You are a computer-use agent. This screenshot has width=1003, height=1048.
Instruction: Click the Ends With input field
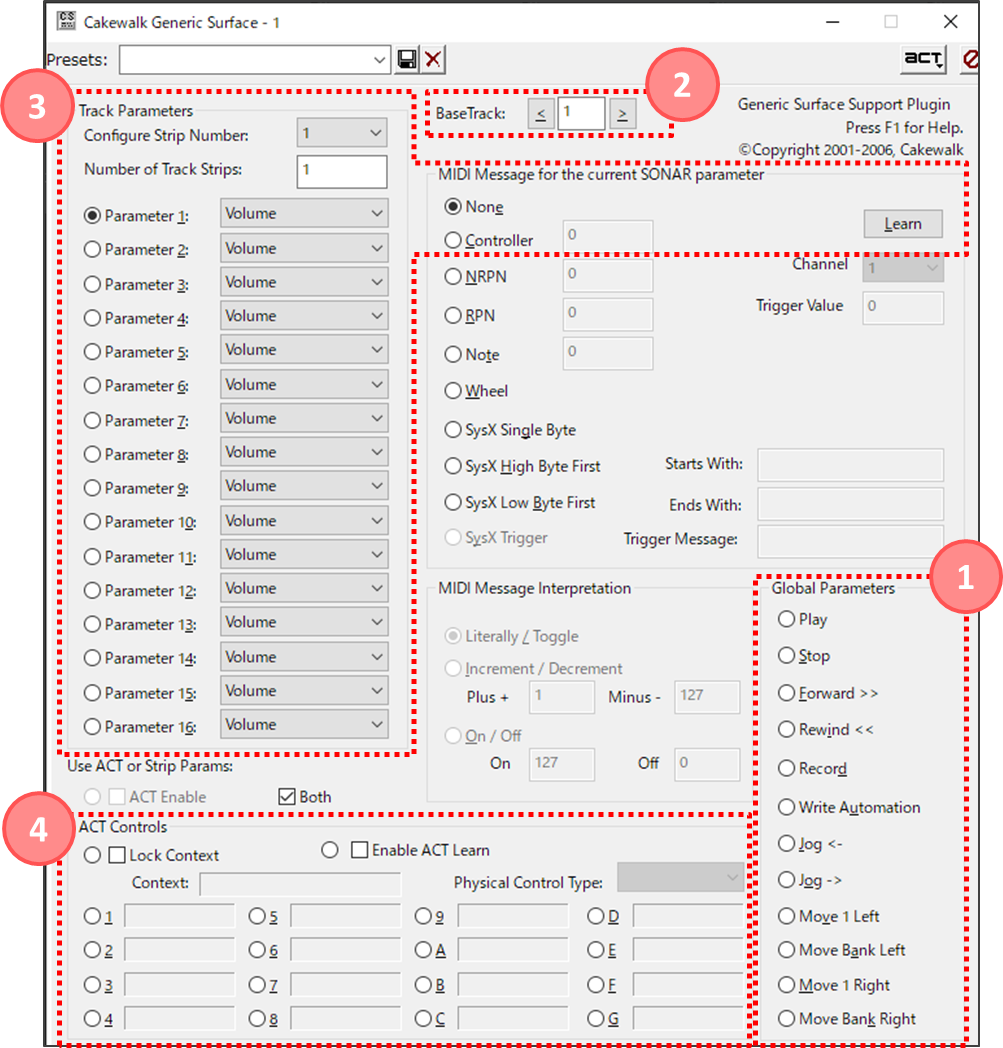[x=850, y=505]
